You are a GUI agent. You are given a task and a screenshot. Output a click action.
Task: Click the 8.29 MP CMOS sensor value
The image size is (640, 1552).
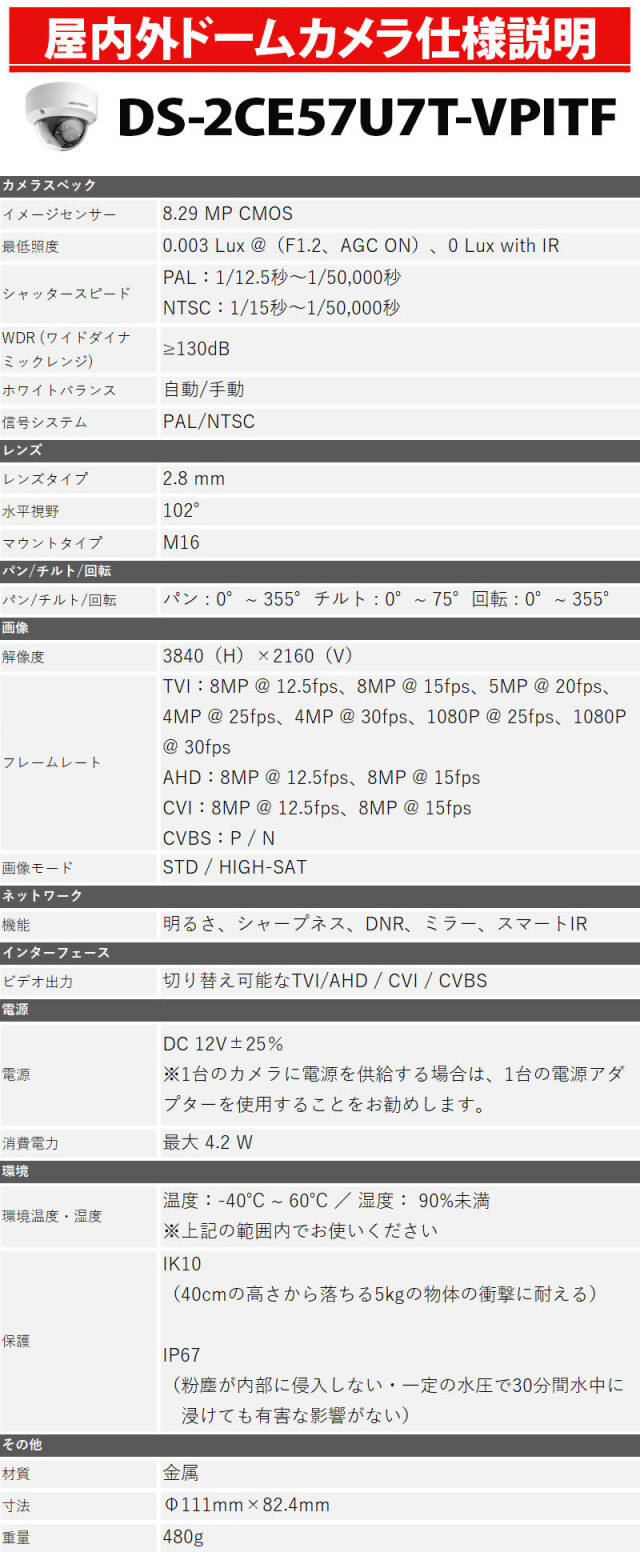(x=227, y=213)
